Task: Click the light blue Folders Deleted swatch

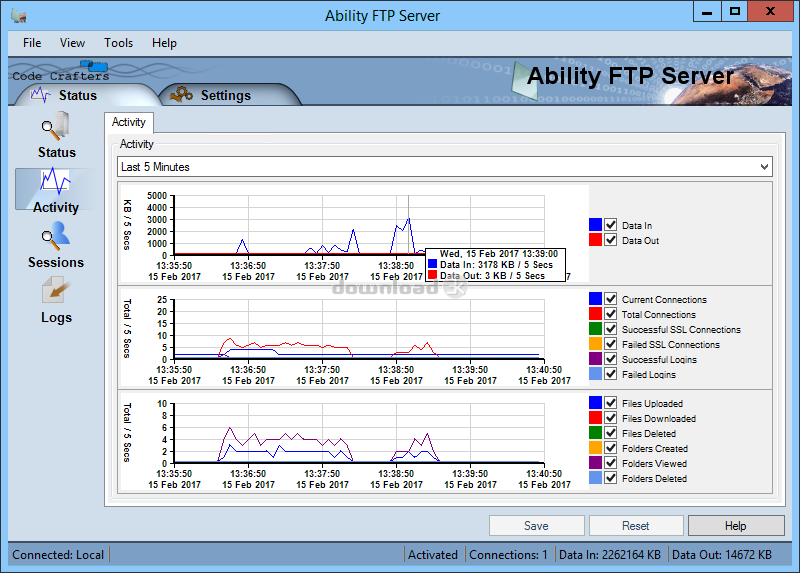Action: point(595,478)
